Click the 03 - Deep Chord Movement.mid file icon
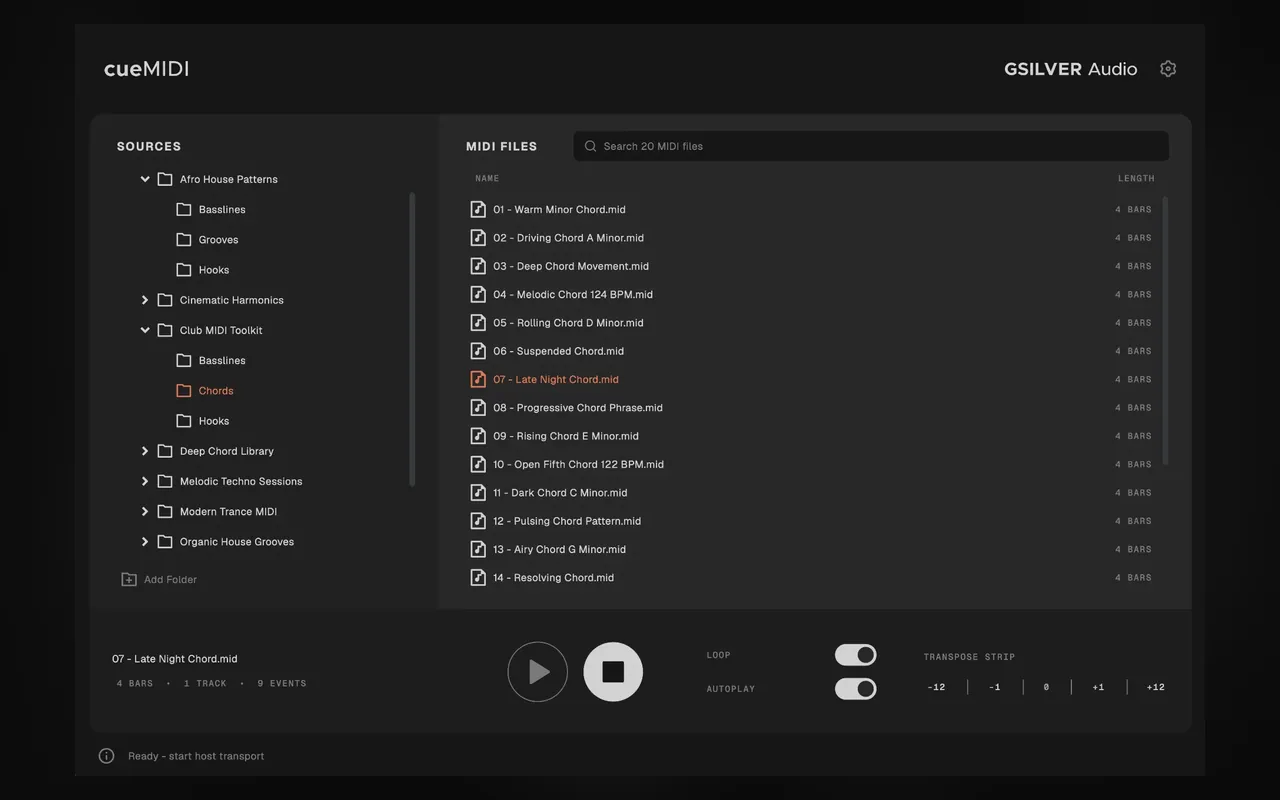 [x=478, y=266]
